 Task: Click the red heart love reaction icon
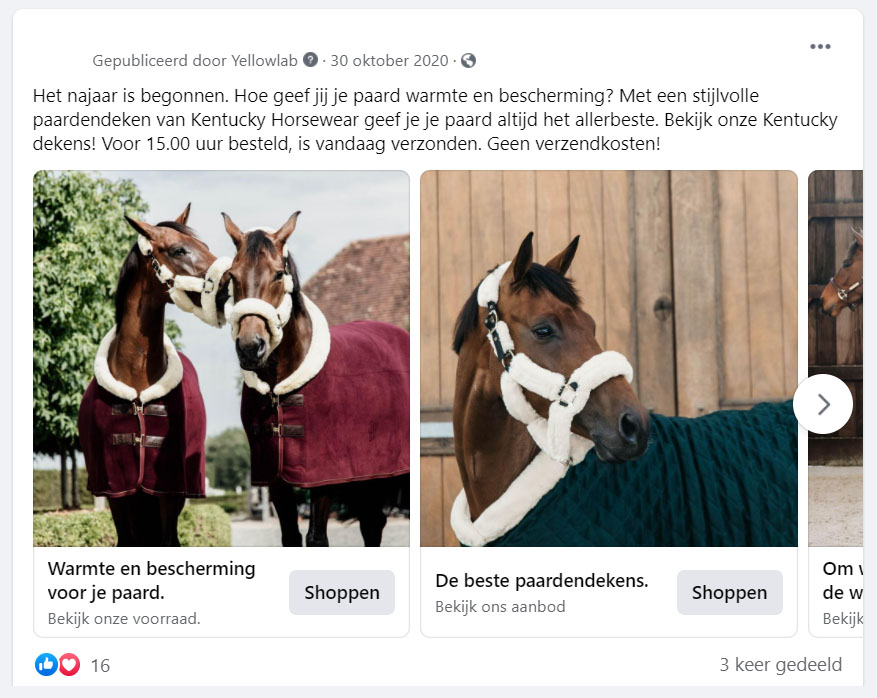click(69, 664)
